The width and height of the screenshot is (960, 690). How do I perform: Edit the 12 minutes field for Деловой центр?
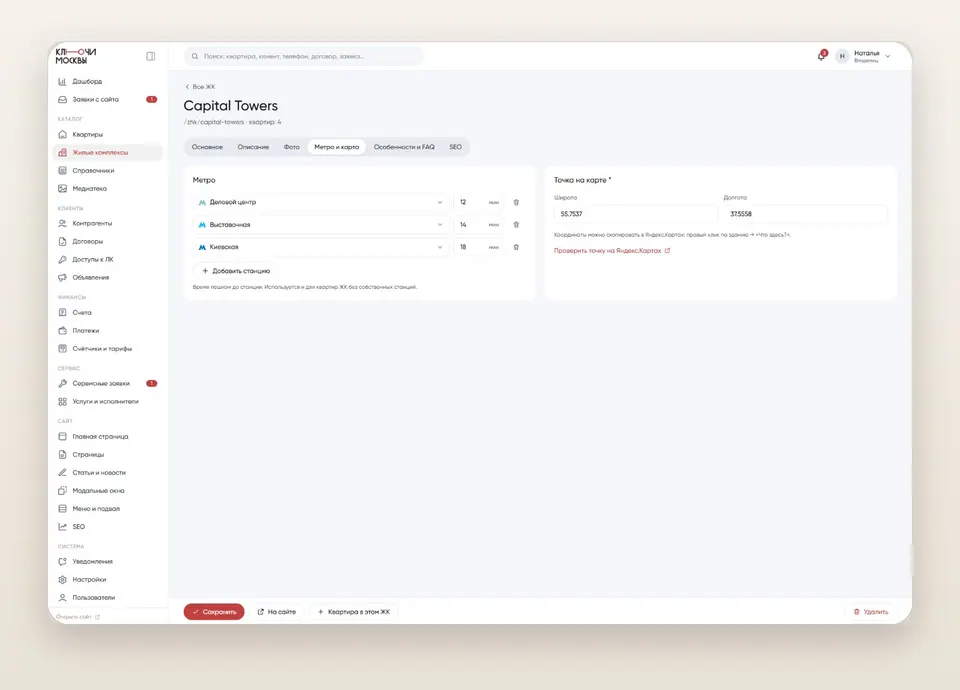point(479,202)
